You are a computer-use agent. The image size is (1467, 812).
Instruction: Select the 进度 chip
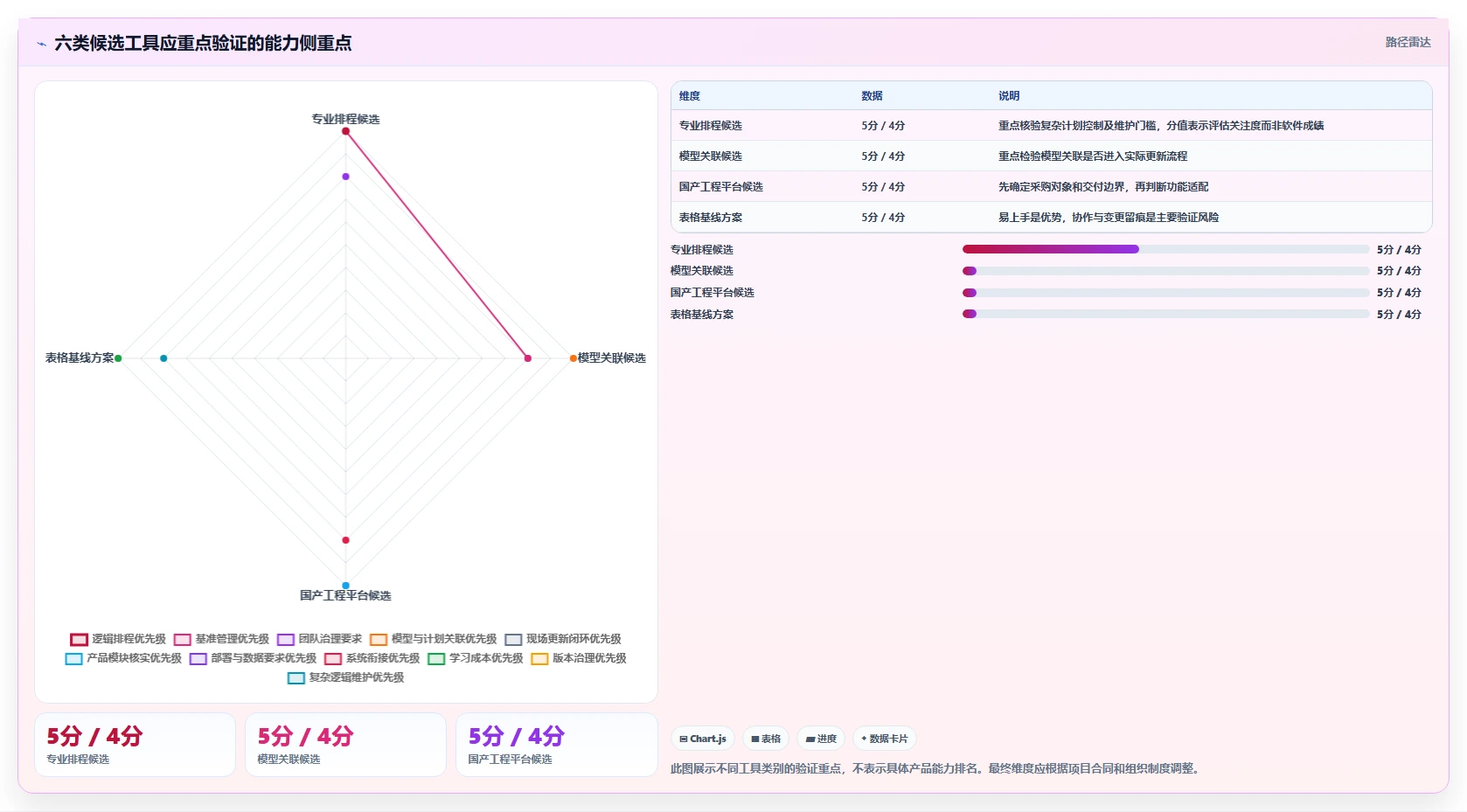821,739
